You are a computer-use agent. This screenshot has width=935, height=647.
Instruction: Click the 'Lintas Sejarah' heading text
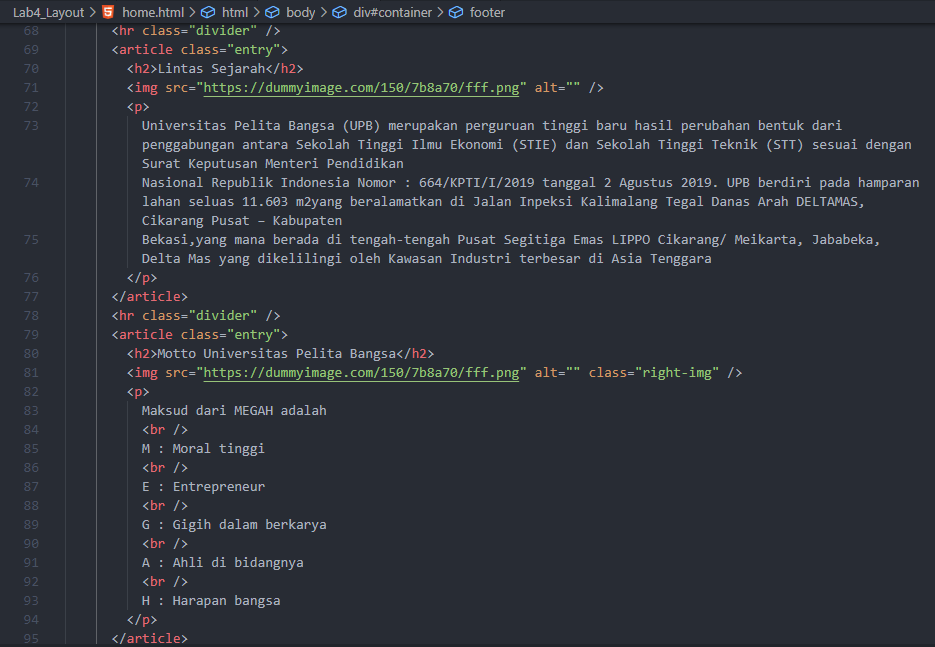(211, 69)
